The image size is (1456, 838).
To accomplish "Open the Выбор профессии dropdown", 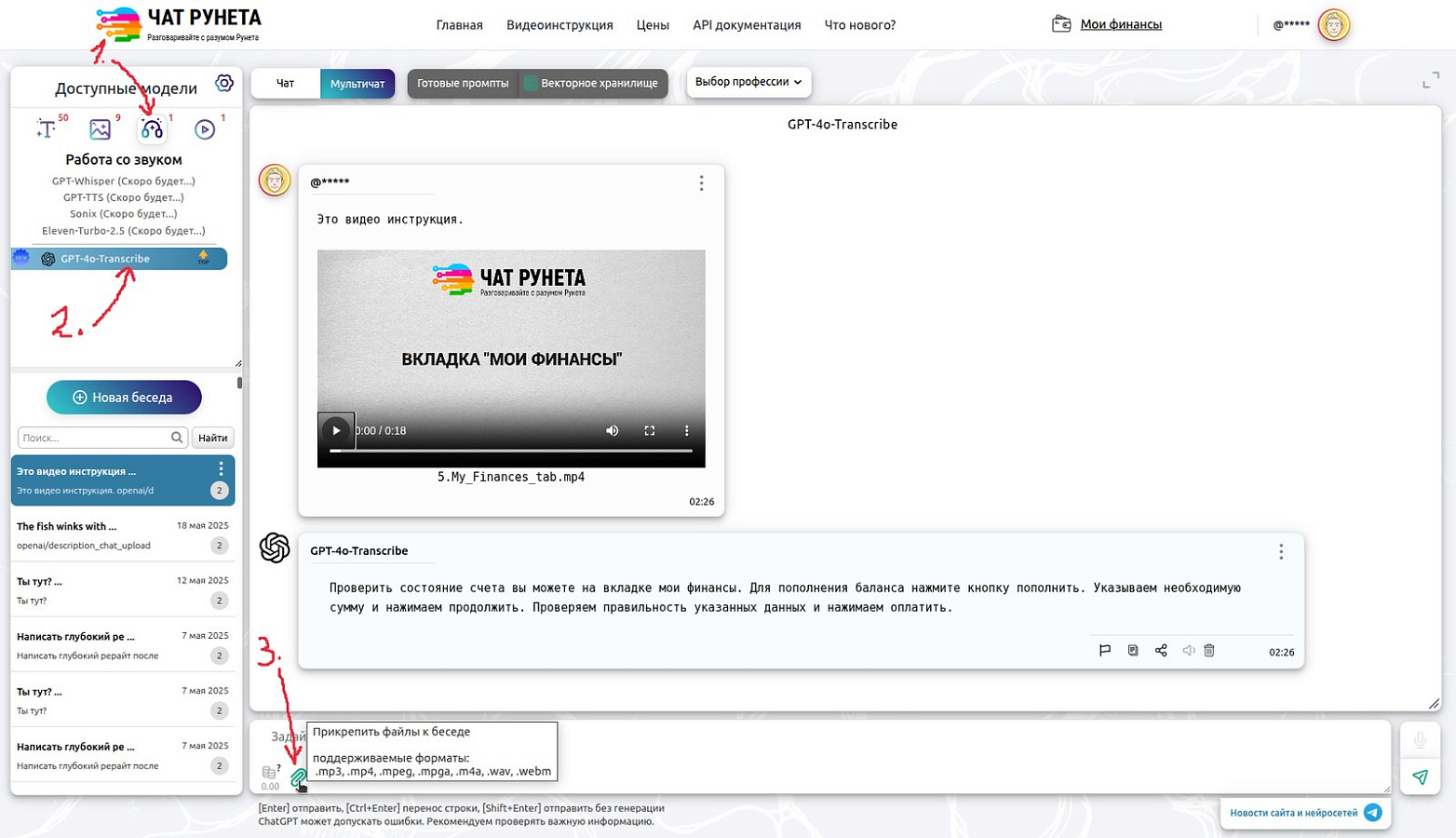I will [x=748, y=82].
